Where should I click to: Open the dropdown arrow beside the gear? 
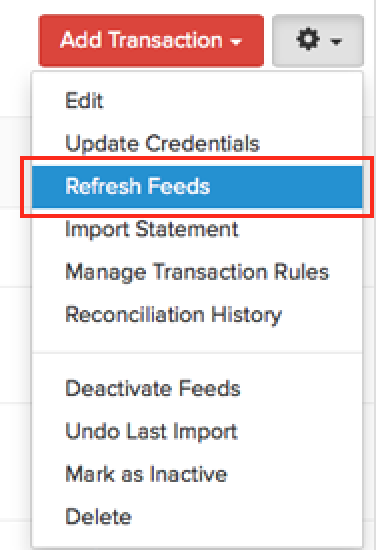(x=336, y=42)
